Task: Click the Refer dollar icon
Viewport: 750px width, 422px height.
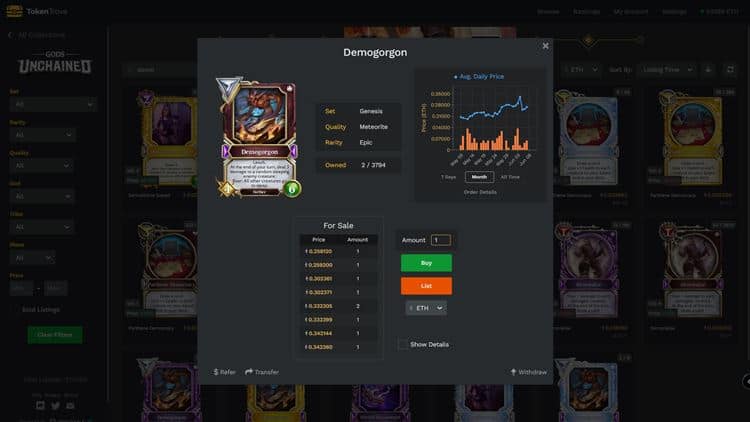Action: pyautogui.click(x=216, y=372)
